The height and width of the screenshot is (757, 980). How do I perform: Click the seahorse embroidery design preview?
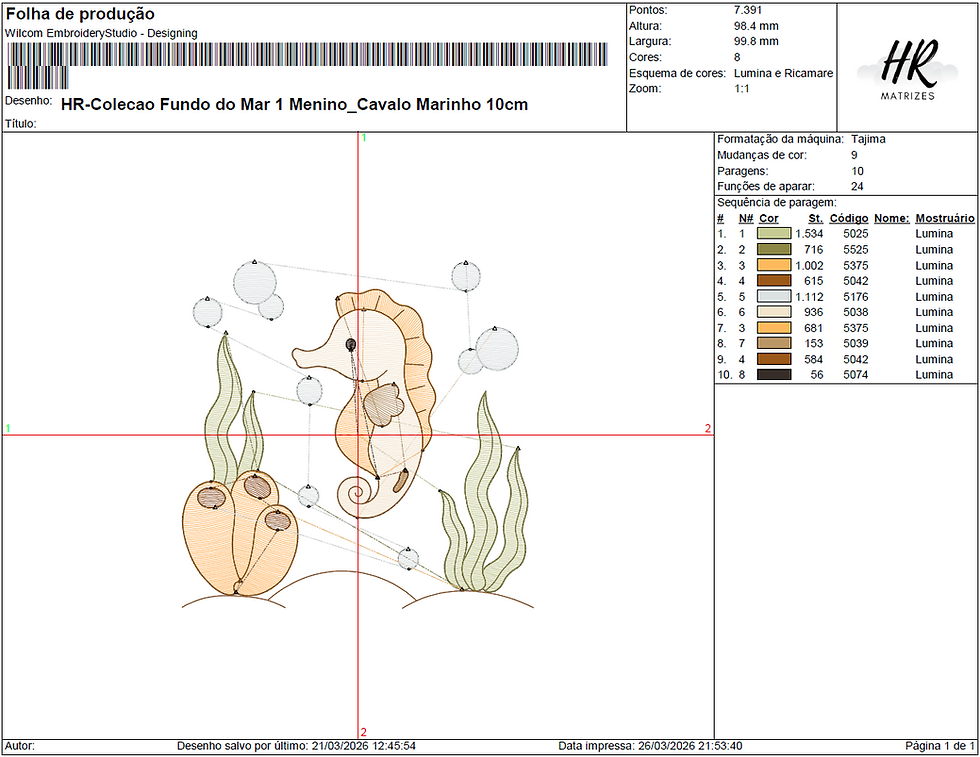pyautogui.click(x=358, y=434)
